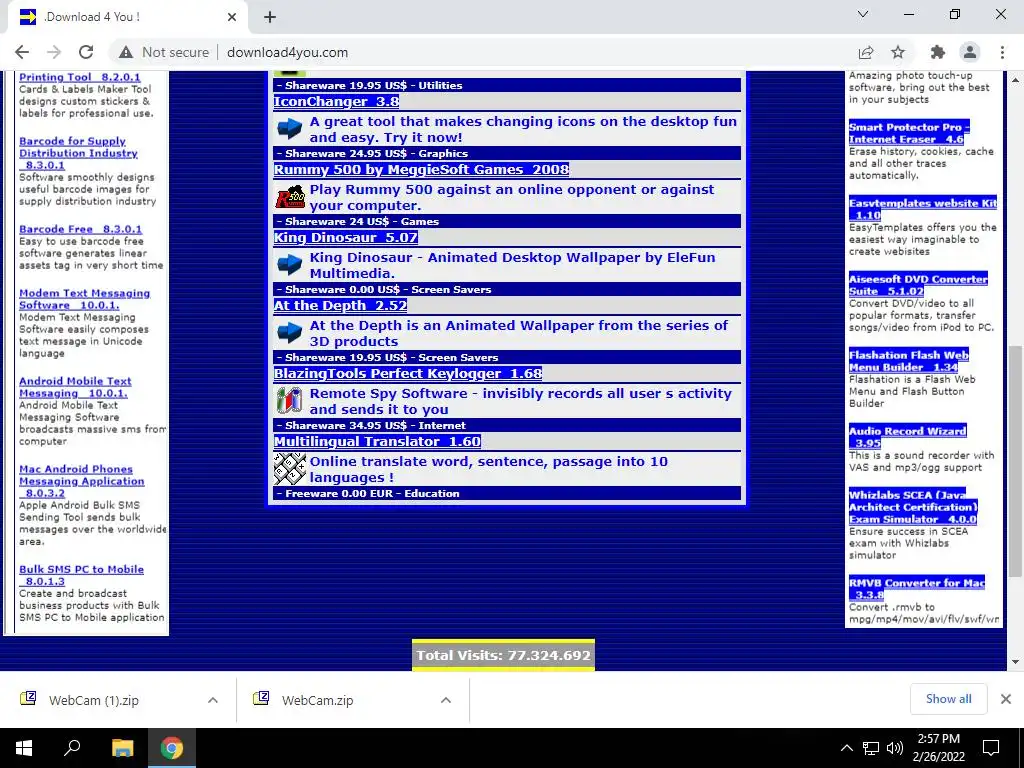Click the browser forward arrow

54,52
